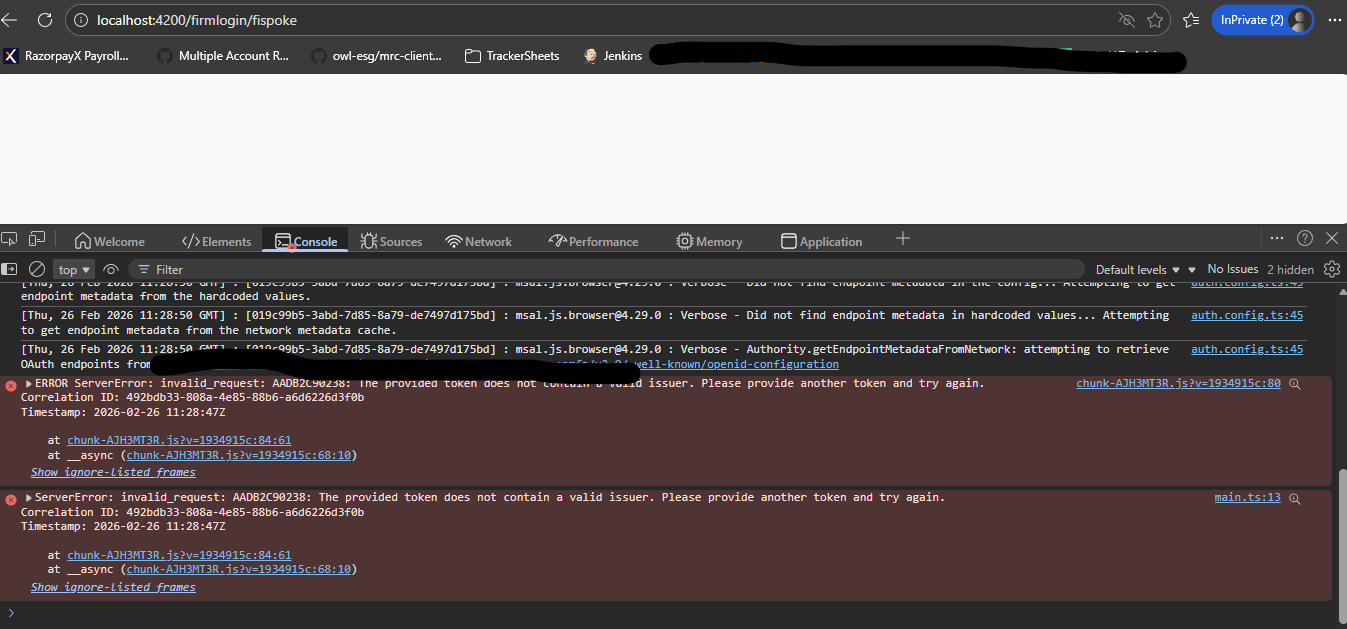Switch to the Performance tab
The height and width of the screenshot is (629, 1347).
click(594, 241)
